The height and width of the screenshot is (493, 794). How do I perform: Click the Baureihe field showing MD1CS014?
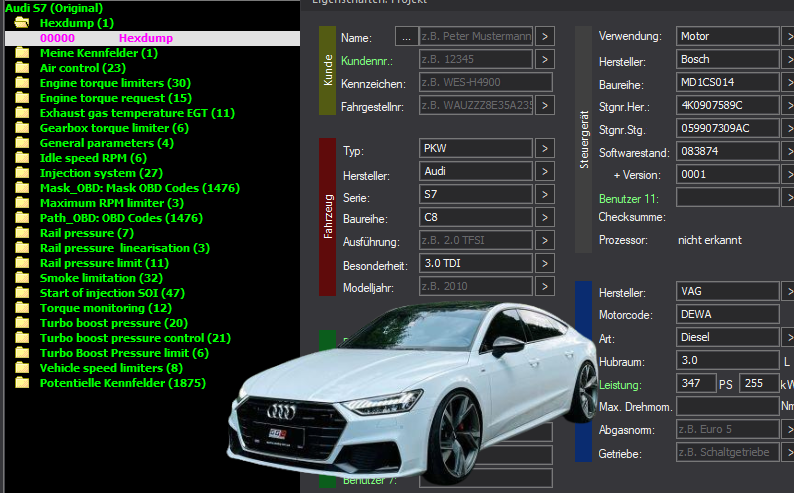coord(728,82)
